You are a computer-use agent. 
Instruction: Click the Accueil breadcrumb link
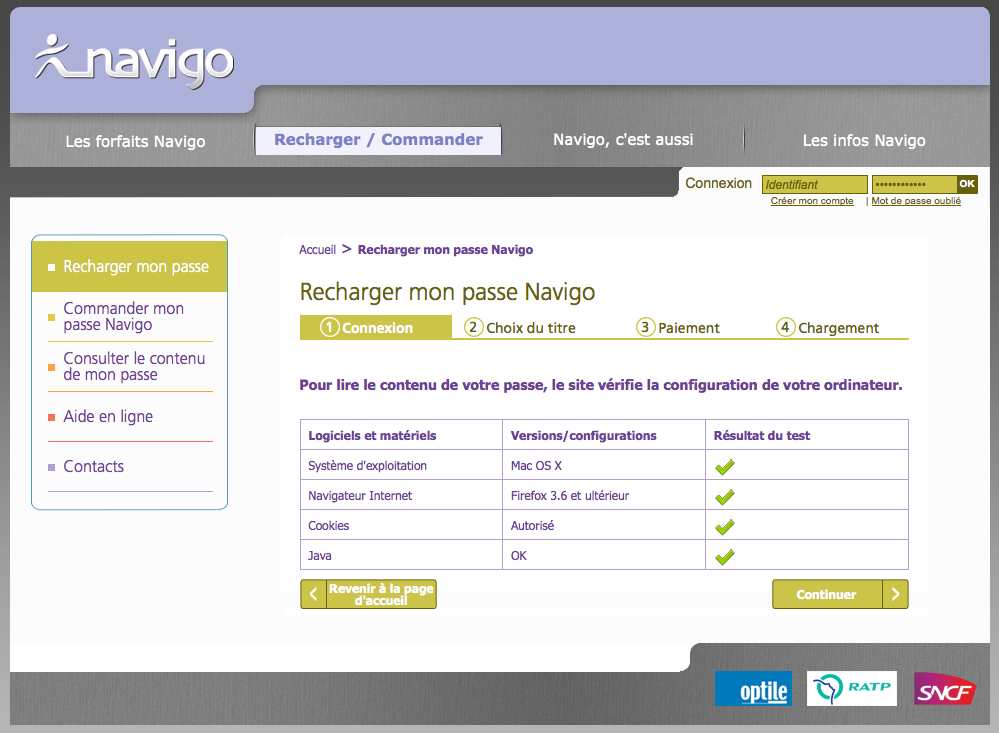(x=317, y=250)
